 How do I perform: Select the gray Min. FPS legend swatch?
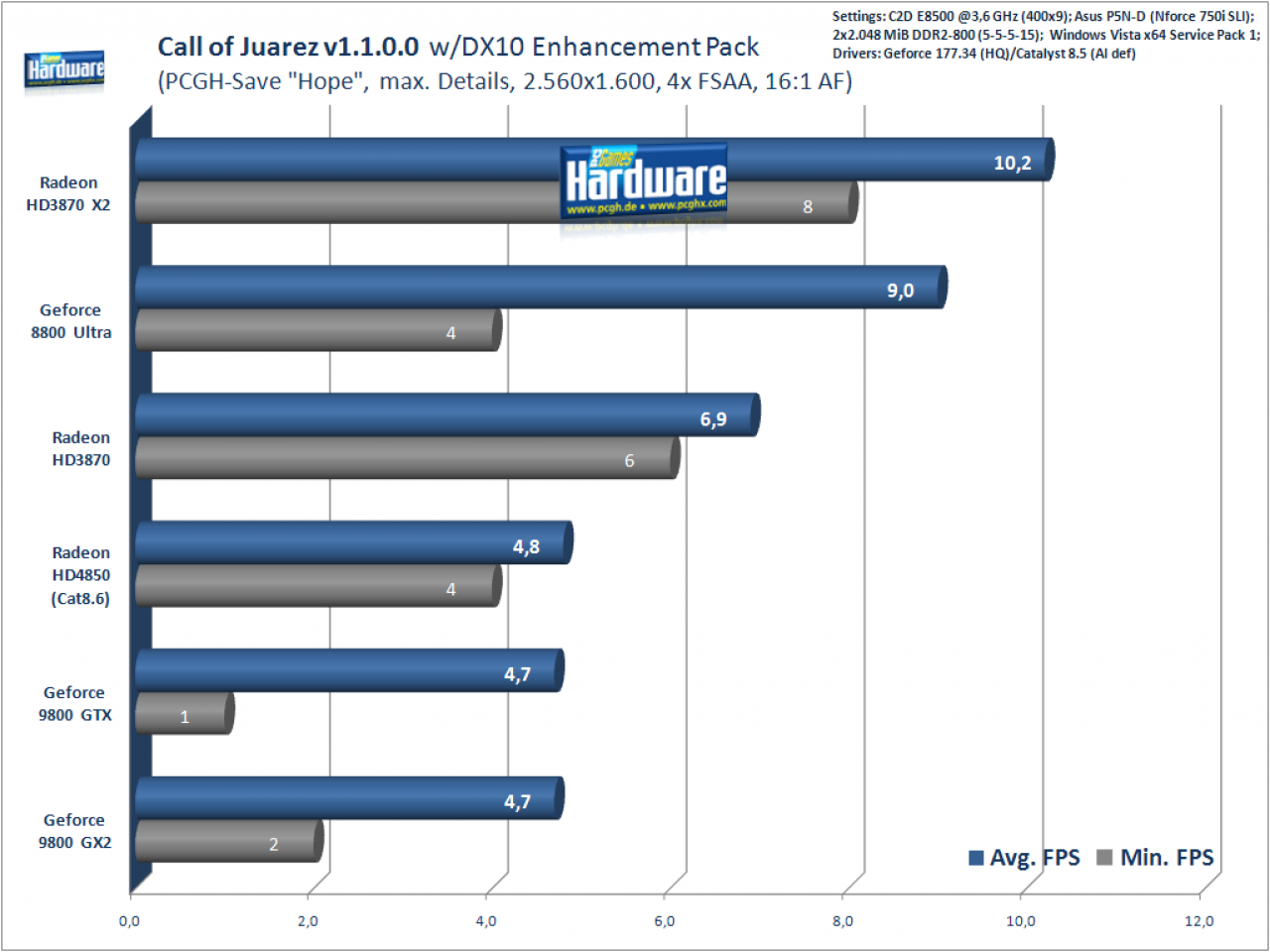(x=1104, y=858)
